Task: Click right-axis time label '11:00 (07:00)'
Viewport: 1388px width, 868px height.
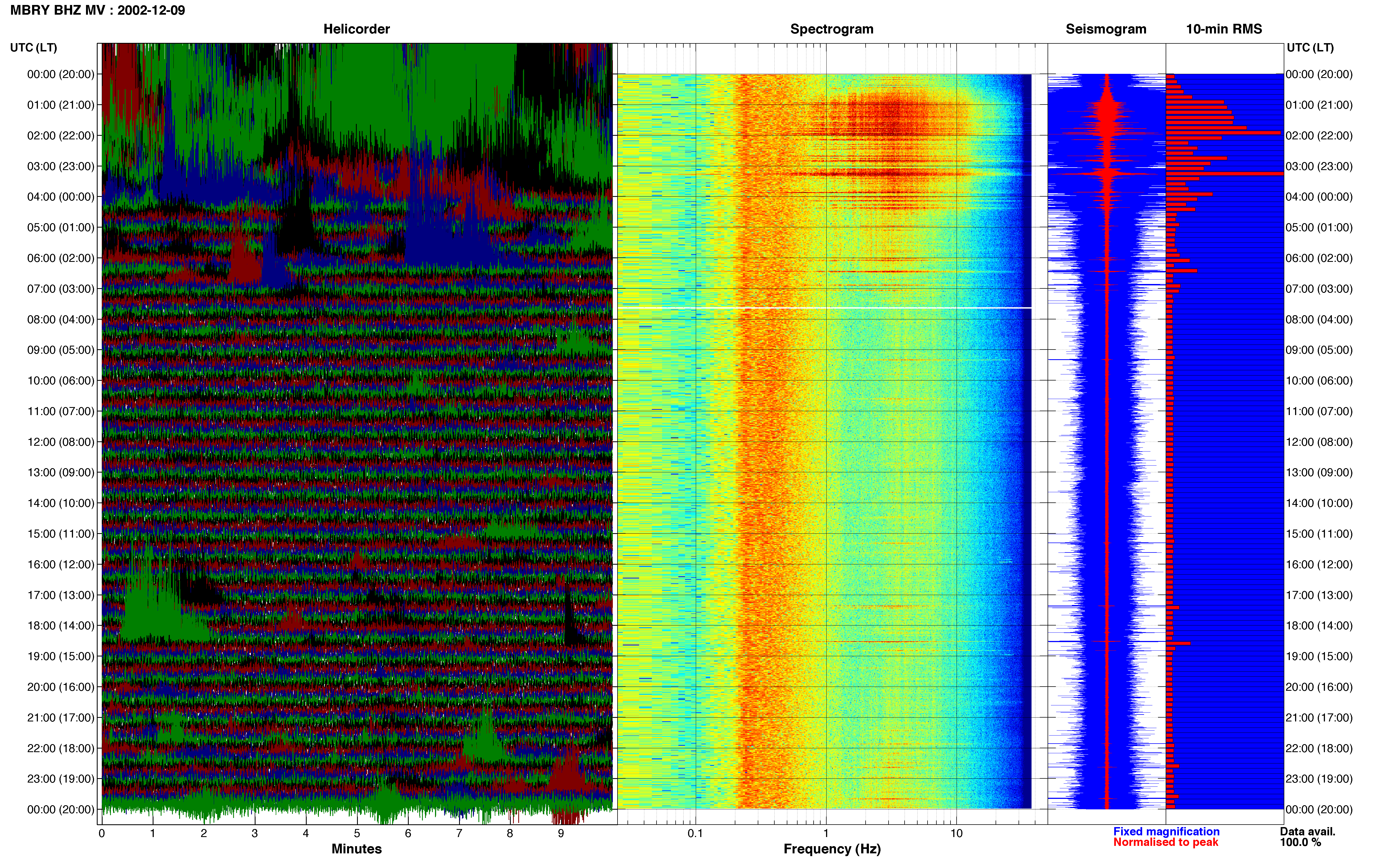Action: pyautogui.click(x=1319, y=412)
